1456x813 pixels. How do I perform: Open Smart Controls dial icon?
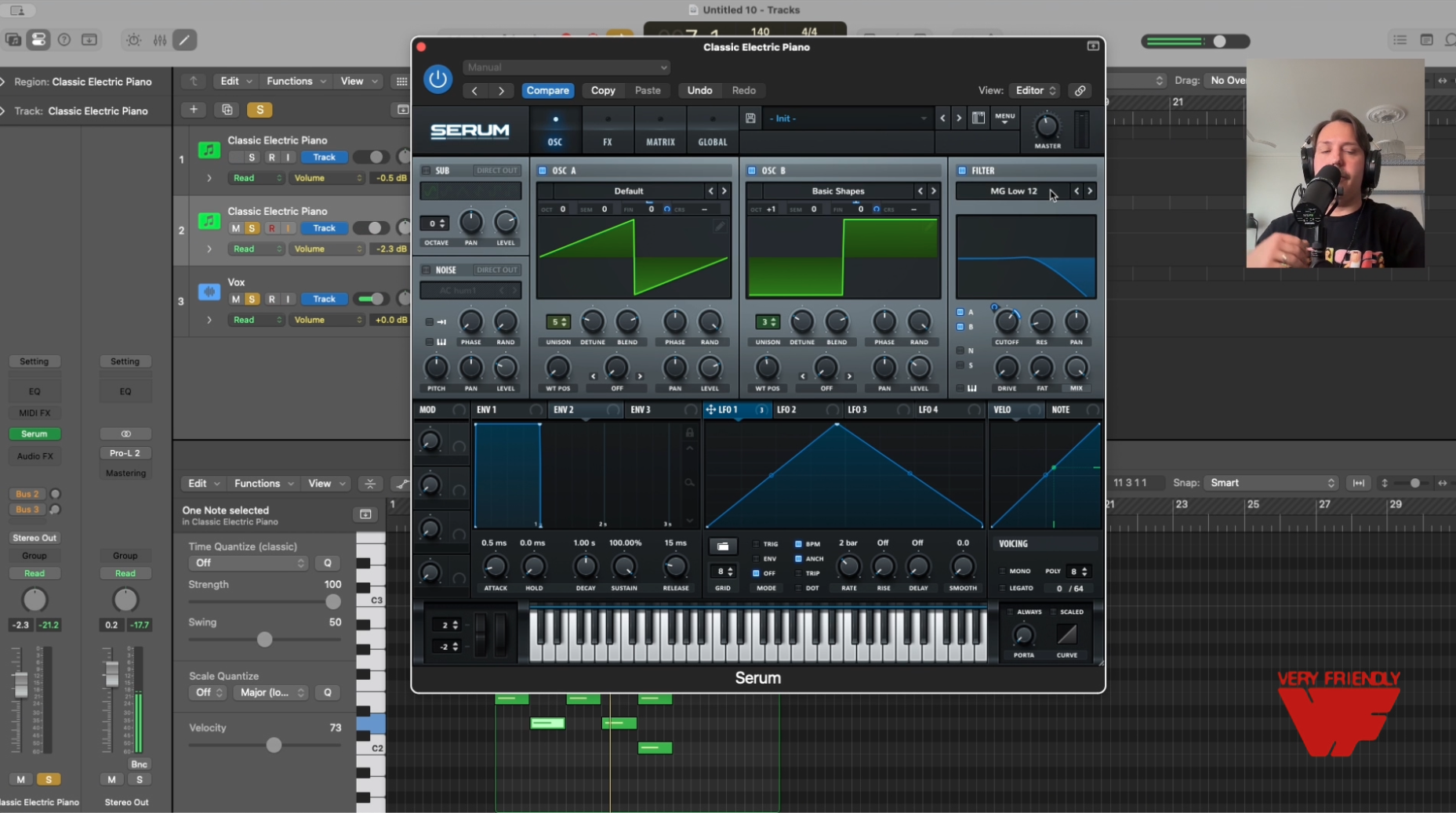click(134, 40)
